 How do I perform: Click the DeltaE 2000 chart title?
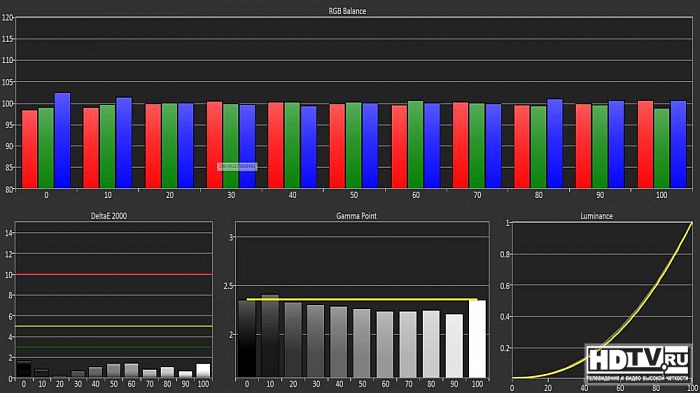coord(109,216)
